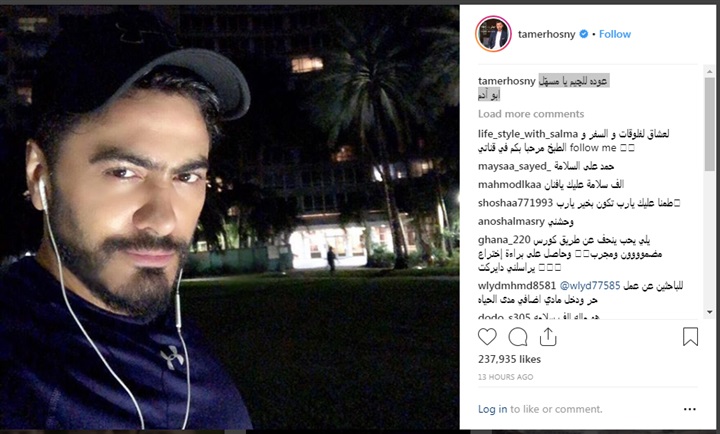Click the 13 hours ago timestamp
The image size is (720, 434).
pos(505,377)
